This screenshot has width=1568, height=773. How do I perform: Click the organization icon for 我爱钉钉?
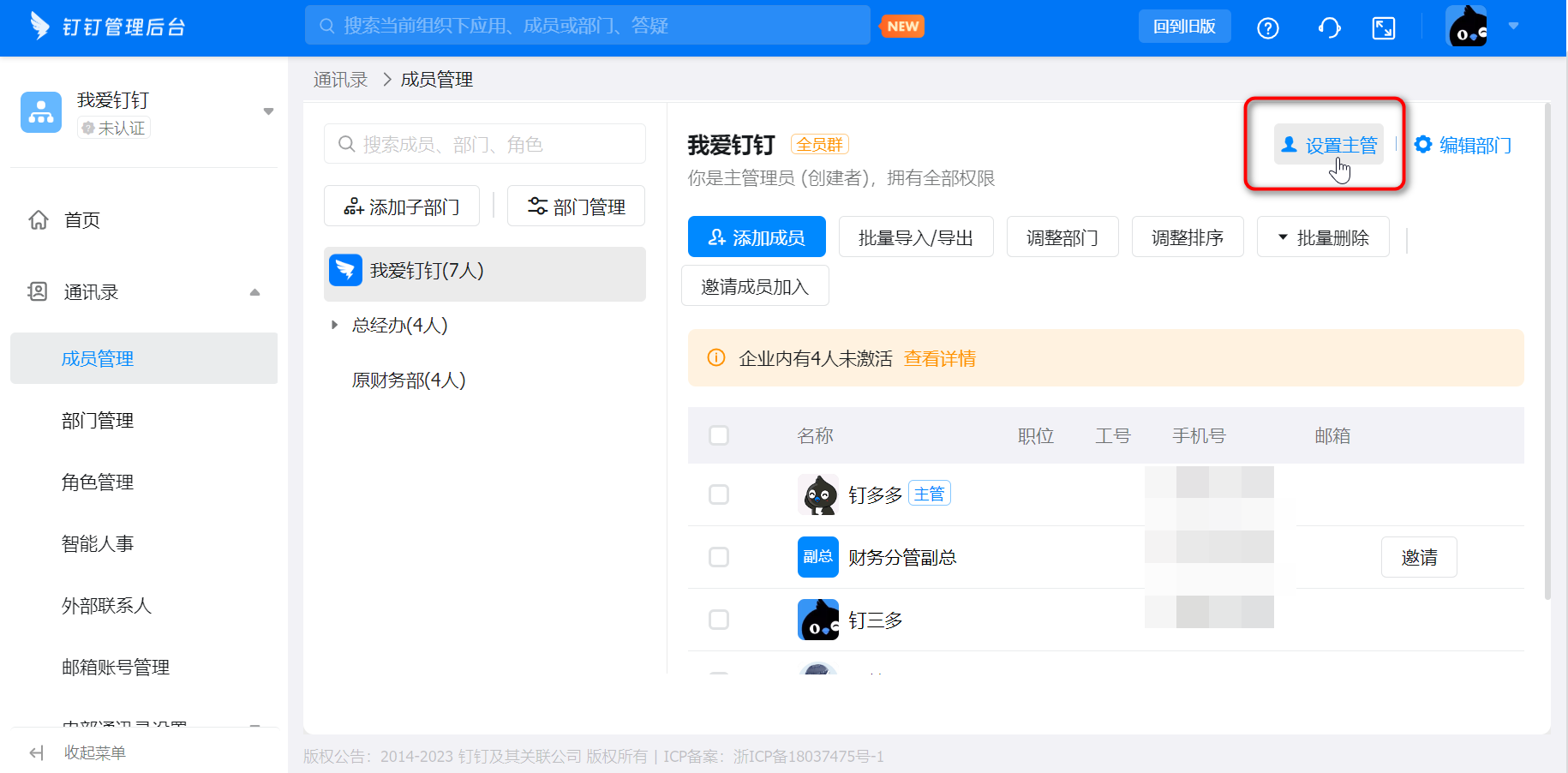[x=41, y=112]
